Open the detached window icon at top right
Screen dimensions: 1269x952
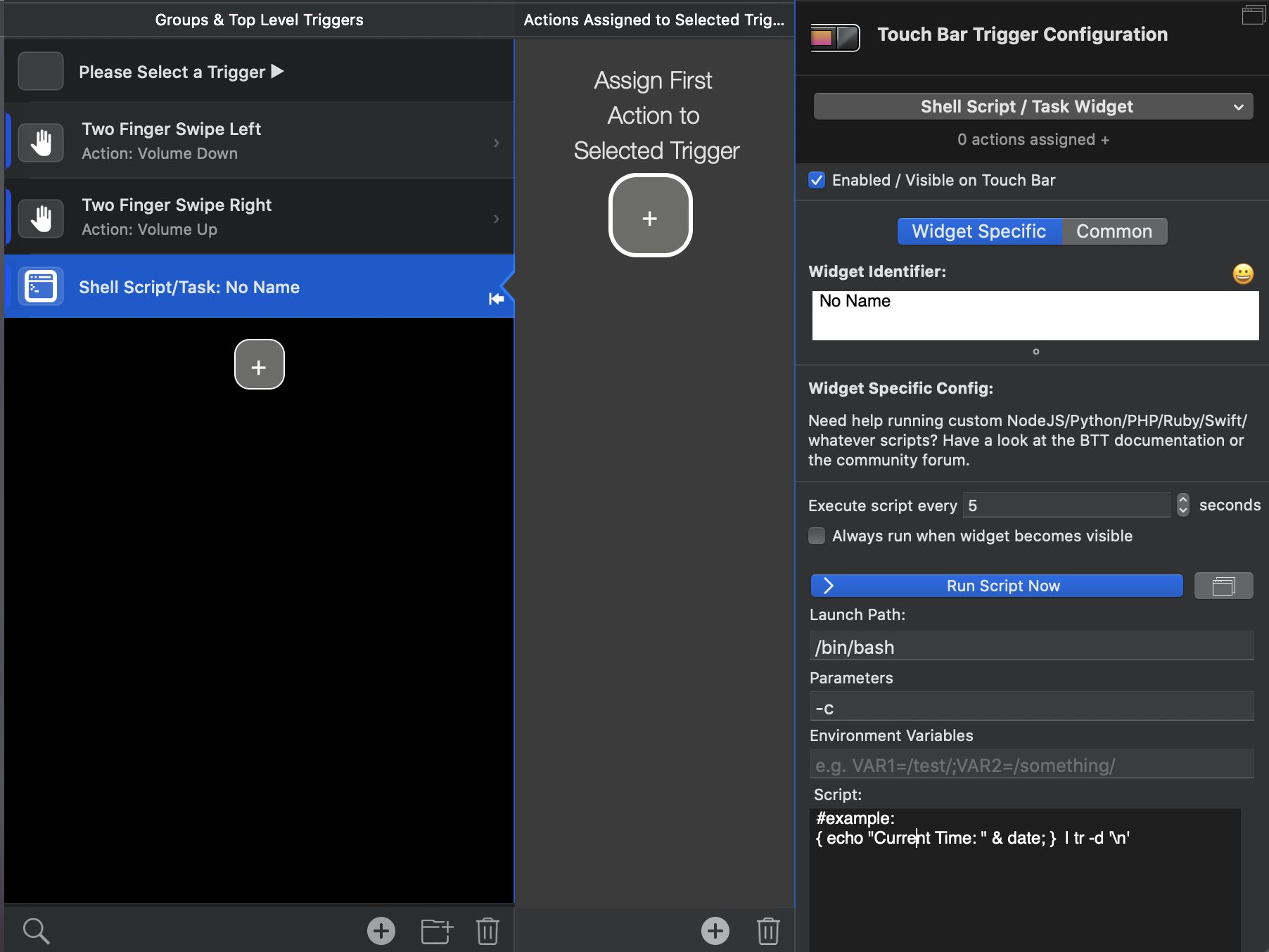[x=1254, y=14]
